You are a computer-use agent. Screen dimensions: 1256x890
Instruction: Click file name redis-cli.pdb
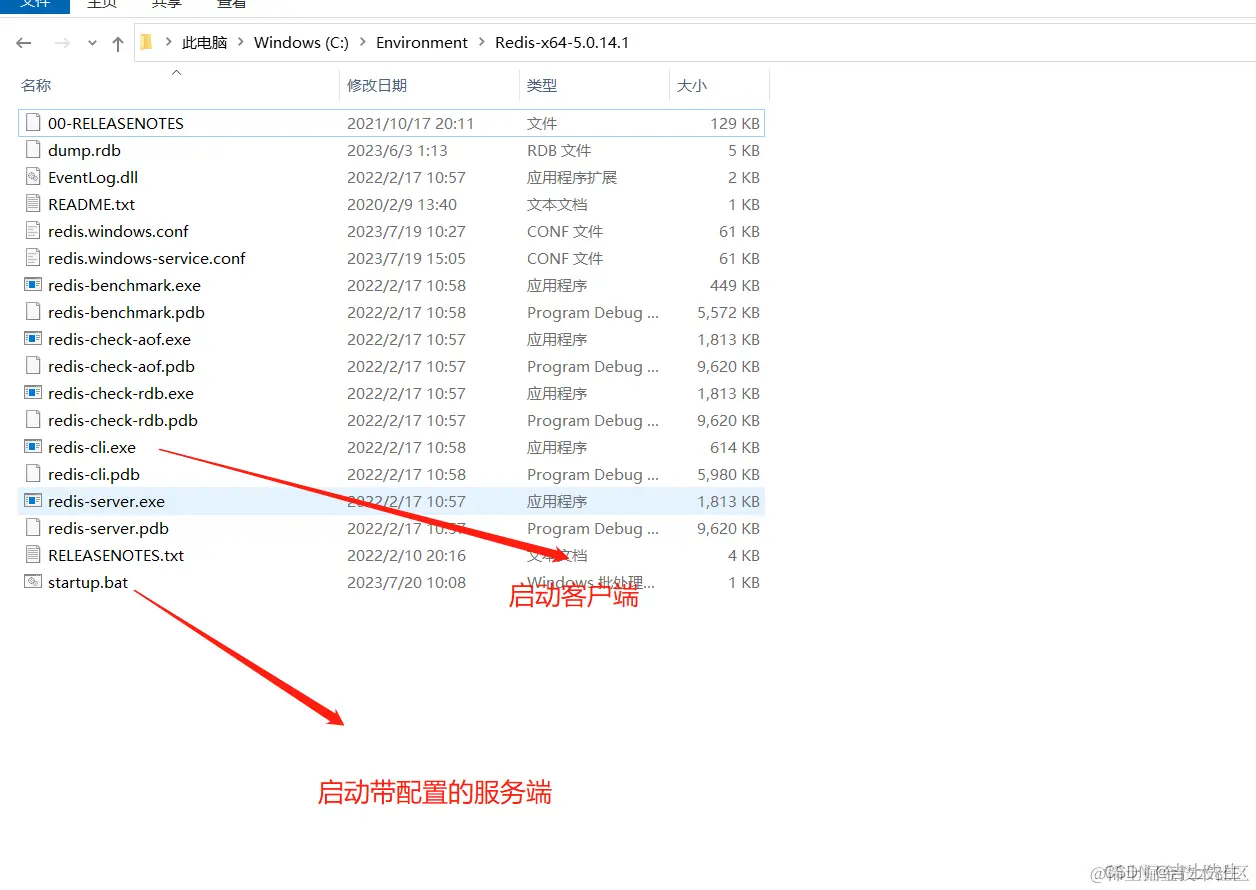pyautogui.click(x=94, y=475)
